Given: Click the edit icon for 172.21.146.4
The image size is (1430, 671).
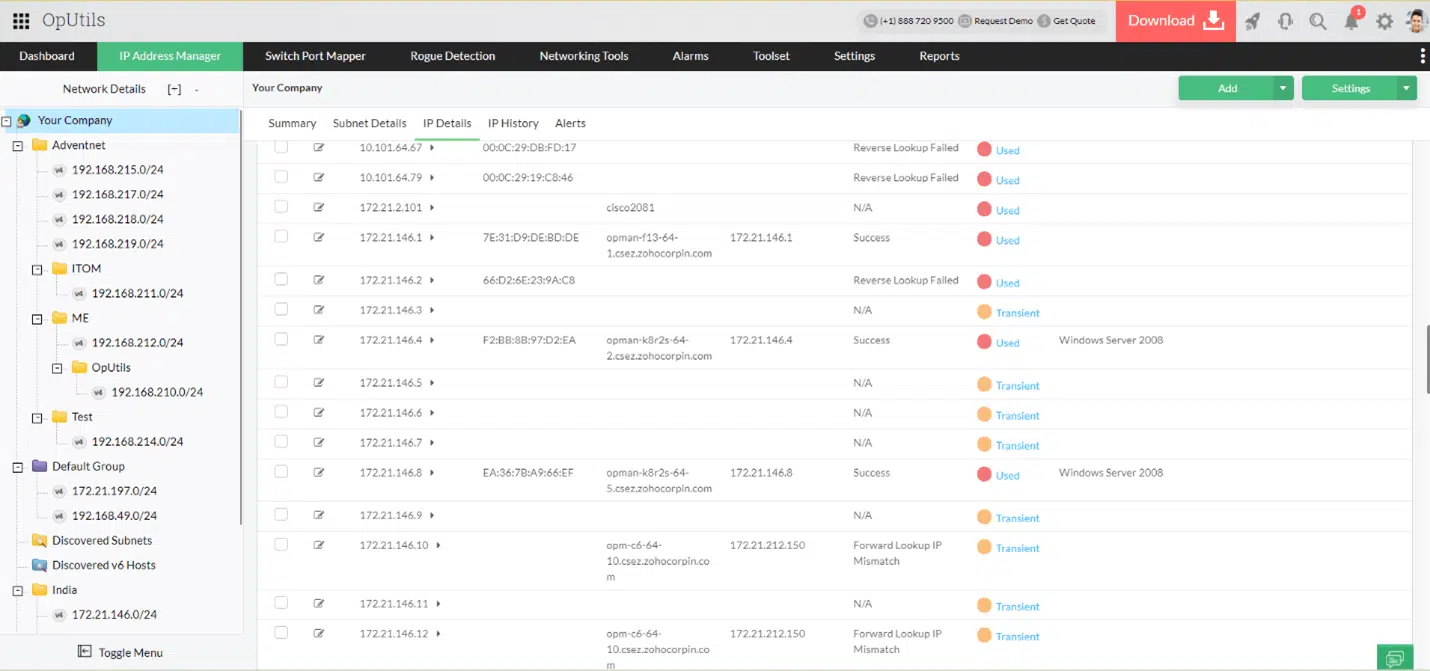Looking at the screenshot, I should [319, 340].
